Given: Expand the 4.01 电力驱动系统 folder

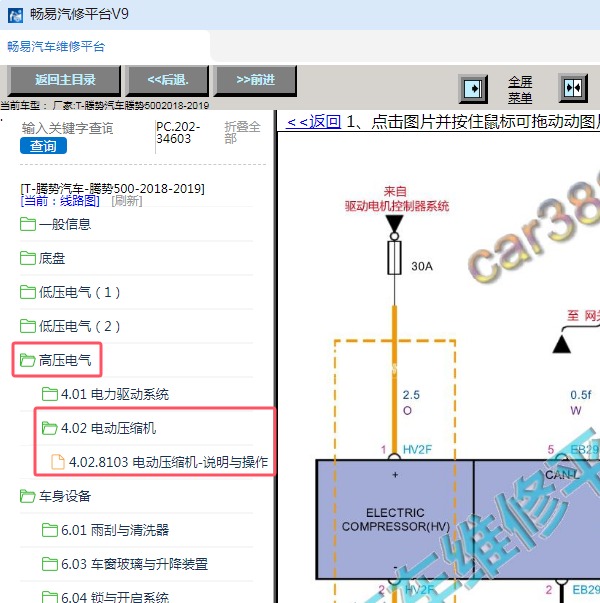Looking at the screenshot, I should pyautogui.click(x=115, y=394).
